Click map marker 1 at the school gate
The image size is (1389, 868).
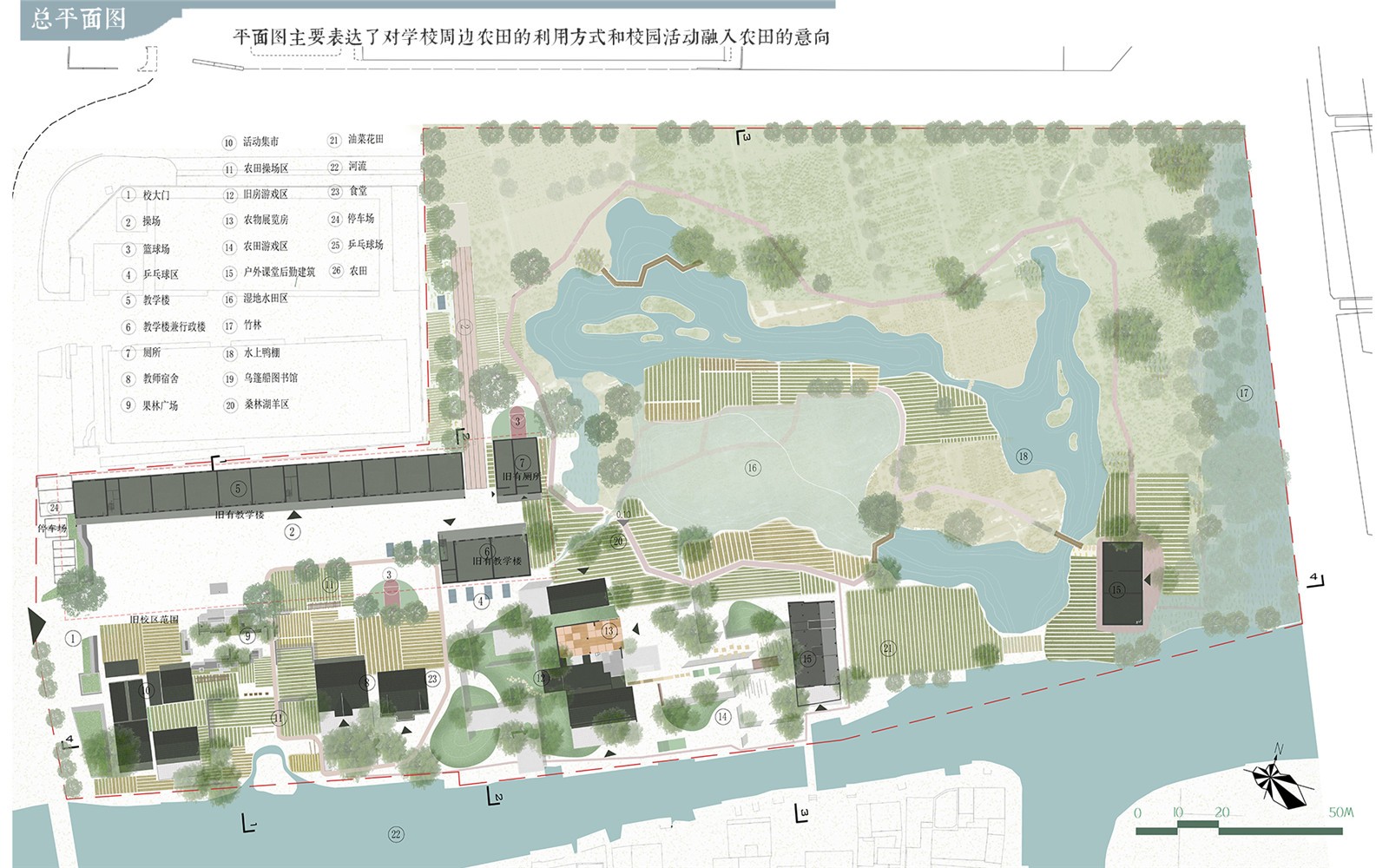click(x=73, y=639)
